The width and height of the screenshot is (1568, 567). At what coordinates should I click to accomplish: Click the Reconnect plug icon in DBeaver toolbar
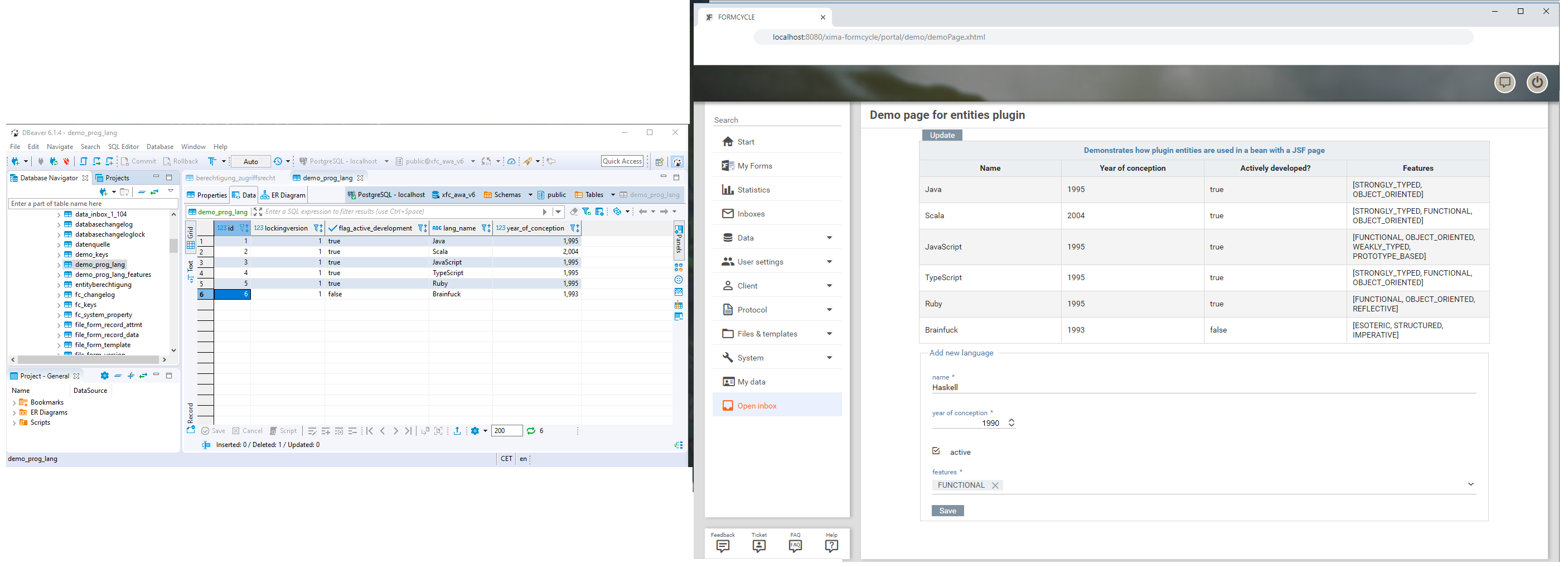pos(54,161)
